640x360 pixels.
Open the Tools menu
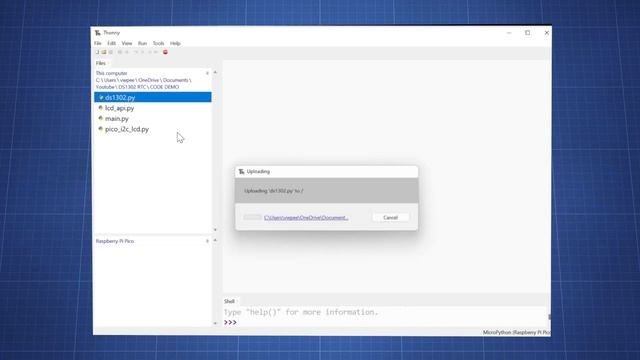(x=158, y=43)
